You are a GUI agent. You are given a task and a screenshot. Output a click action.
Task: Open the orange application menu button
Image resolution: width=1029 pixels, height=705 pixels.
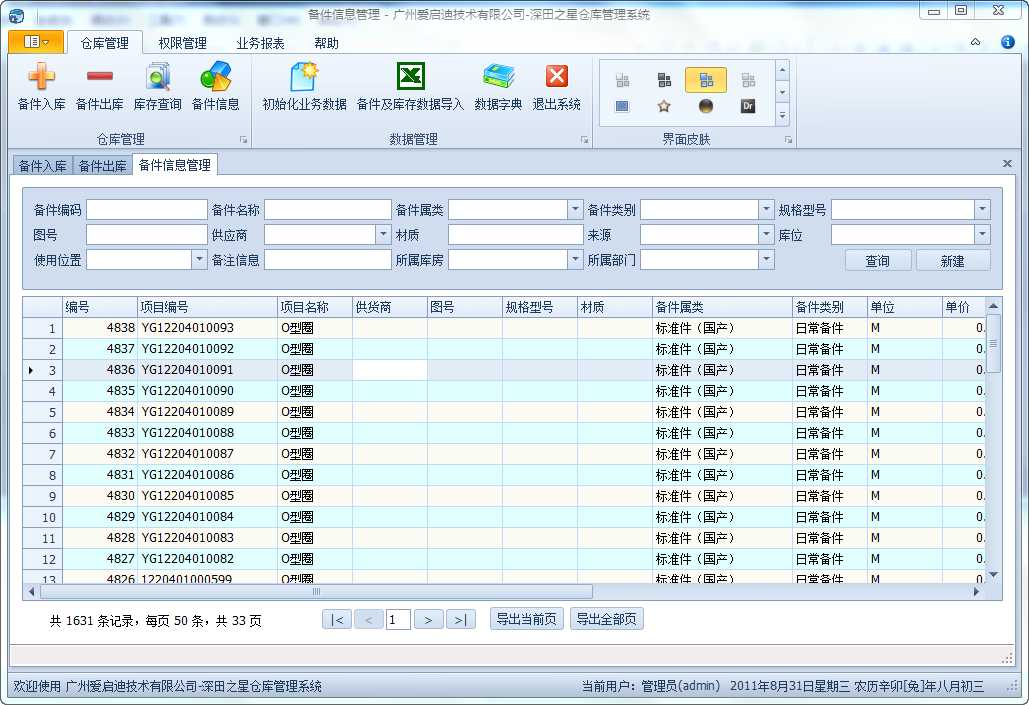(x=36, y=42)
